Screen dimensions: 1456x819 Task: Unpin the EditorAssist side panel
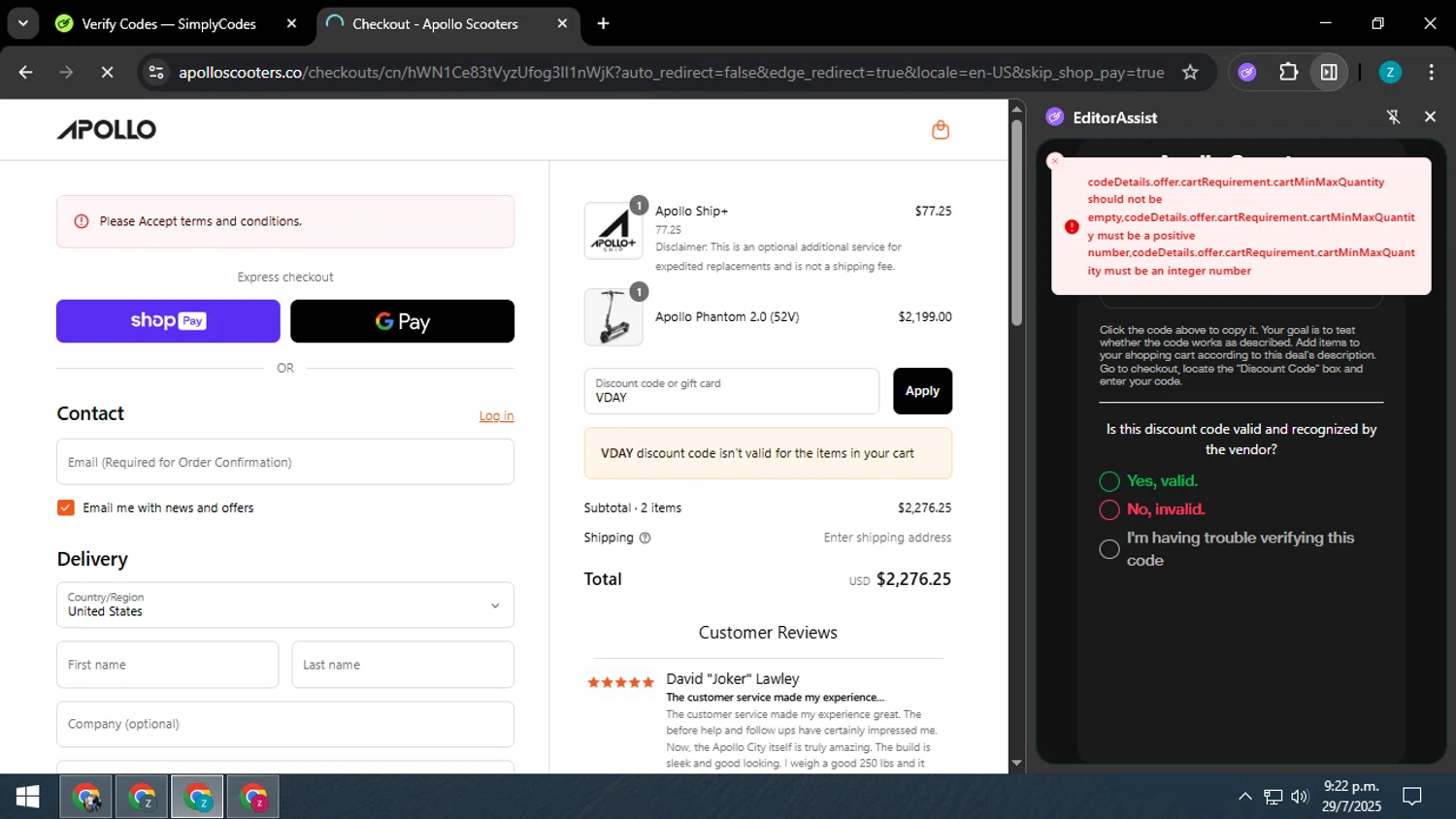point(1393,116)
